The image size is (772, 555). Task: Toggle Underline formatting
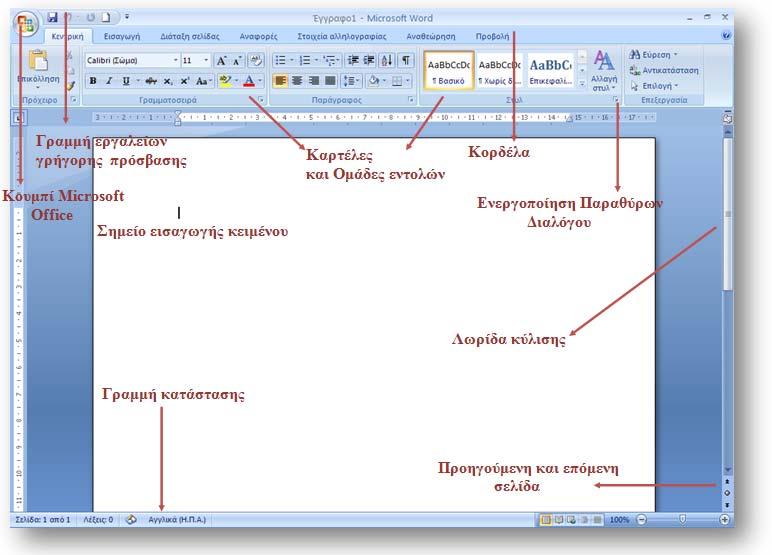coord(126,81)
